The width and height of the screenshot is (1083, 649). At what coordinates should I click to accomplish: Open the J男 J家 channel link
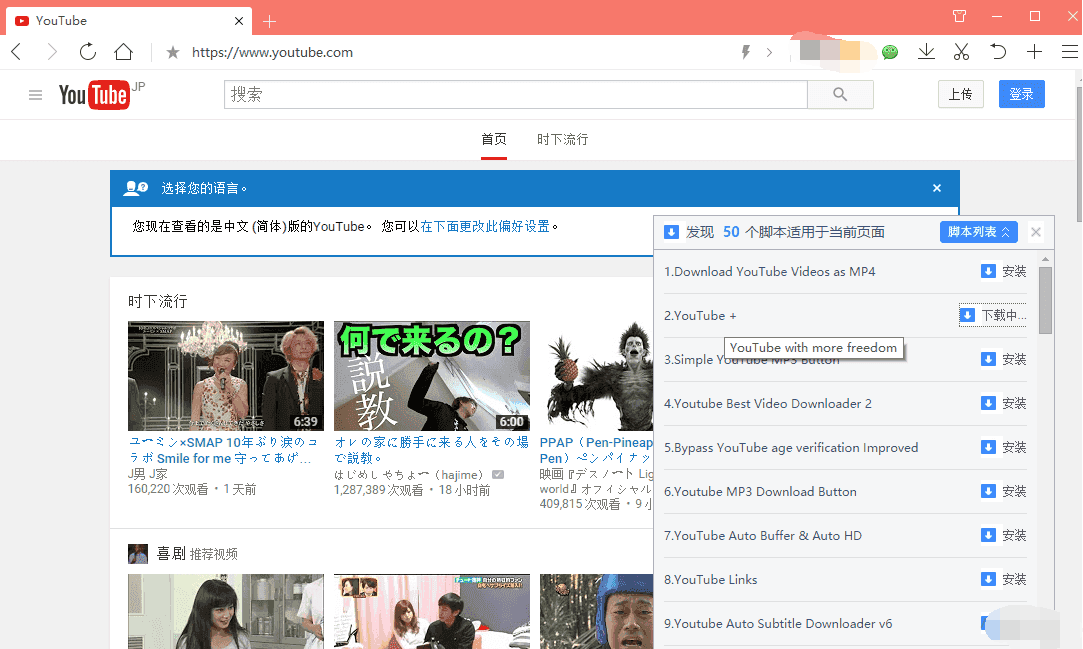point(148,474)
